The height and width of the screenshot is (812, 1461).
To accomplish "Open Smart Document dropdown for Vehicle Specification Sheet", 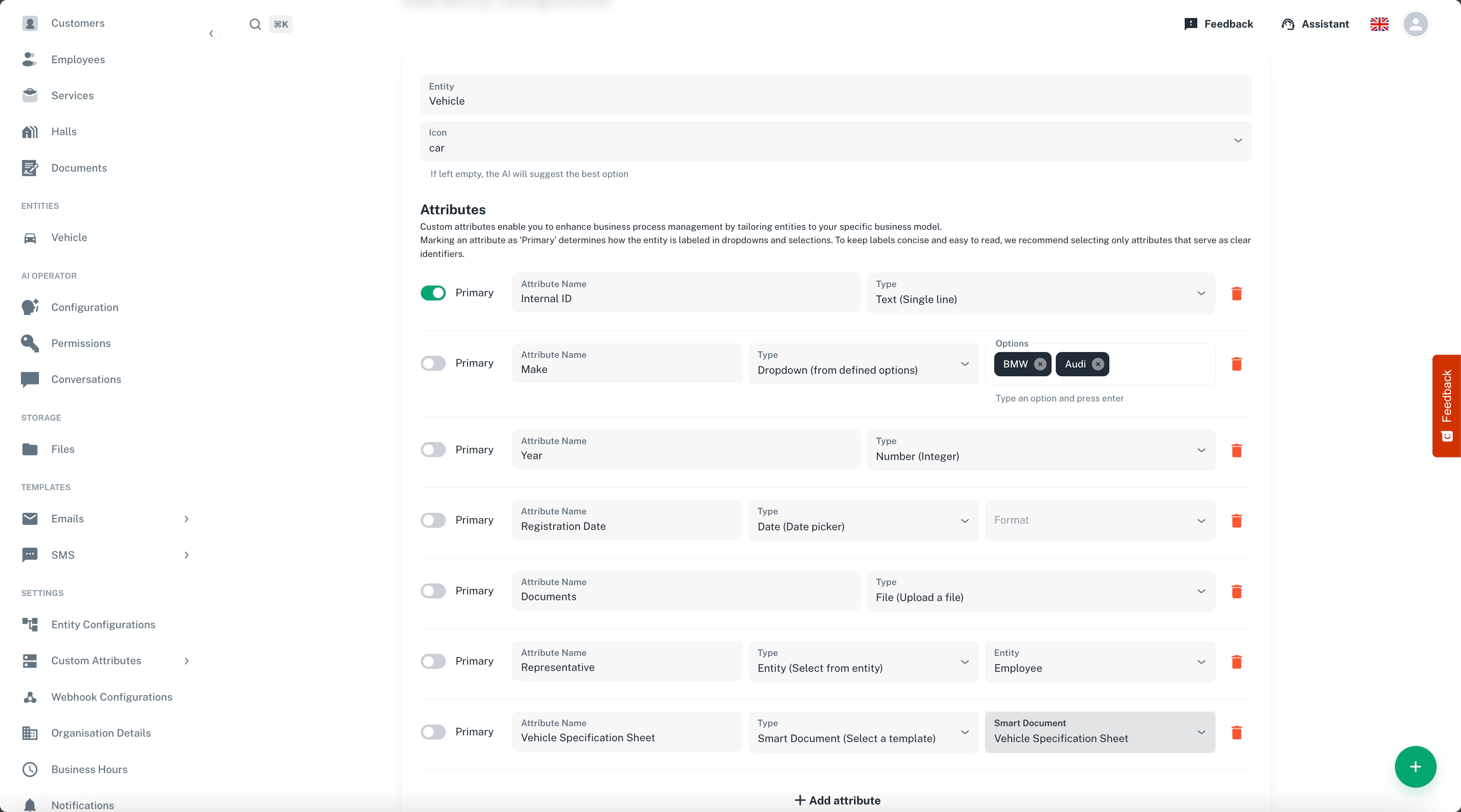I will click(1099, 732).
